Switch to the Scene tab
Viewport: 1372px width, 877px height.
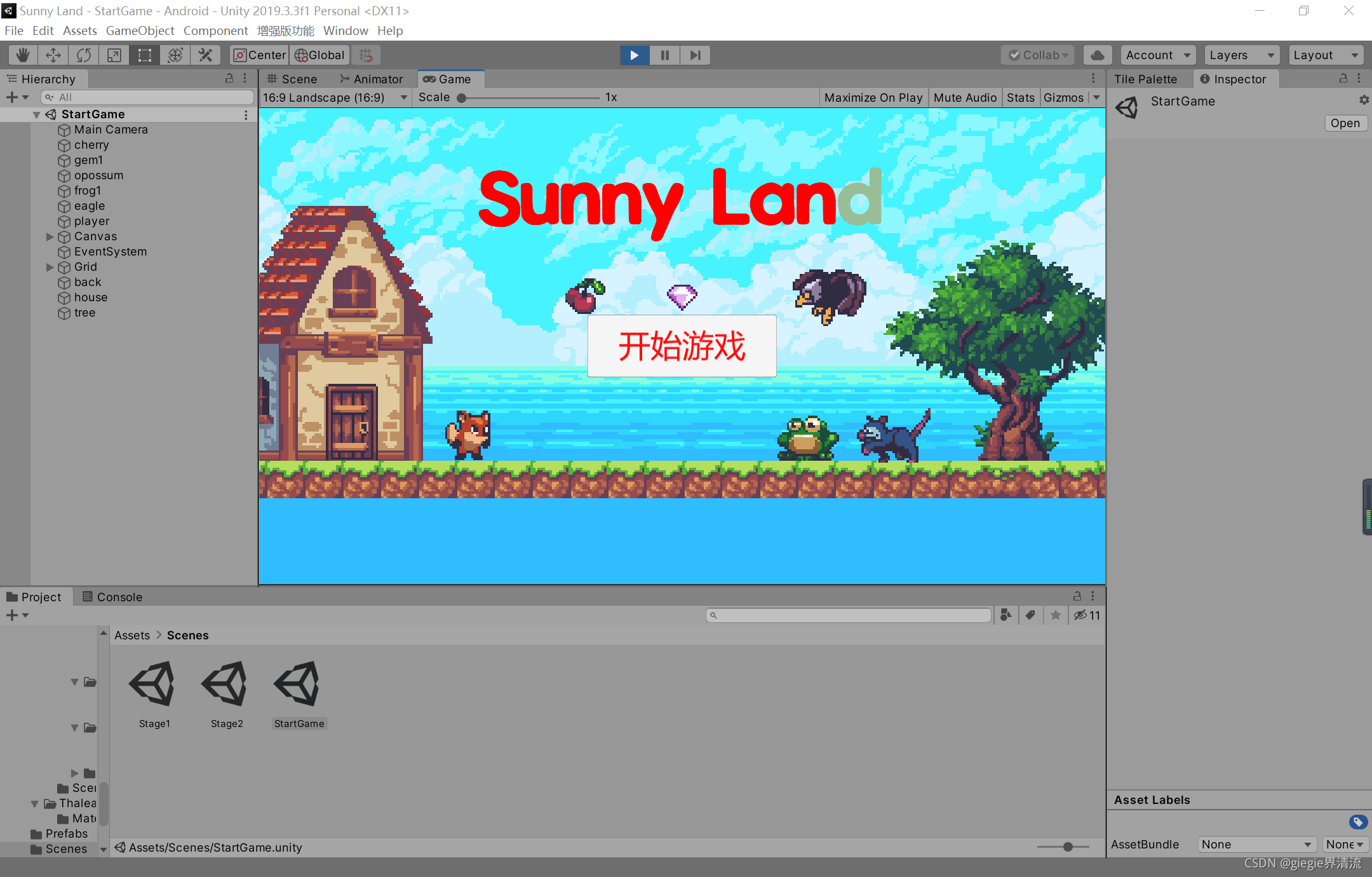292,79
